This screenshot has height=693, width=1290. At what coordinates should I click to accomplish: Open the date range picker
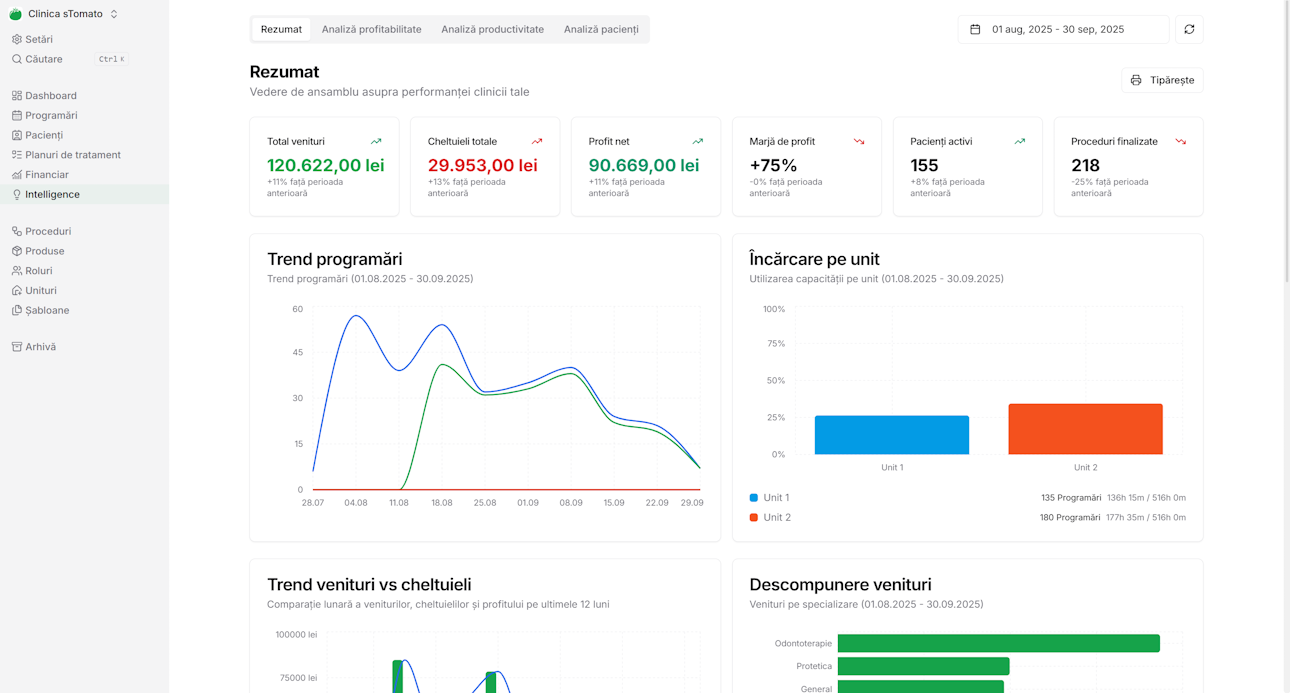point(1062,29)
